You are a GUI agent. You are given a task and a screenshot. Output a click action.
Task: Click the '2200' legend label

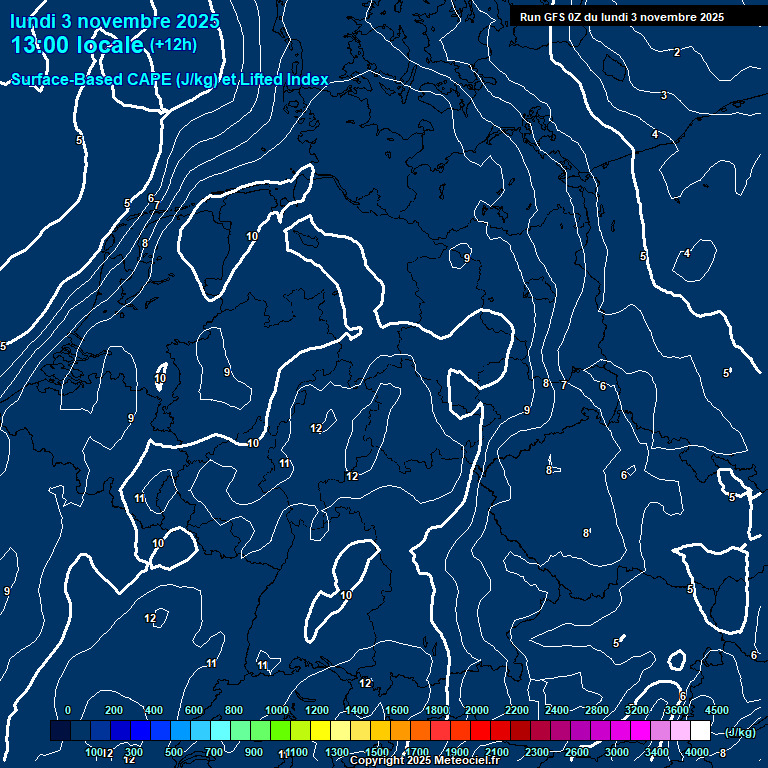517,710
